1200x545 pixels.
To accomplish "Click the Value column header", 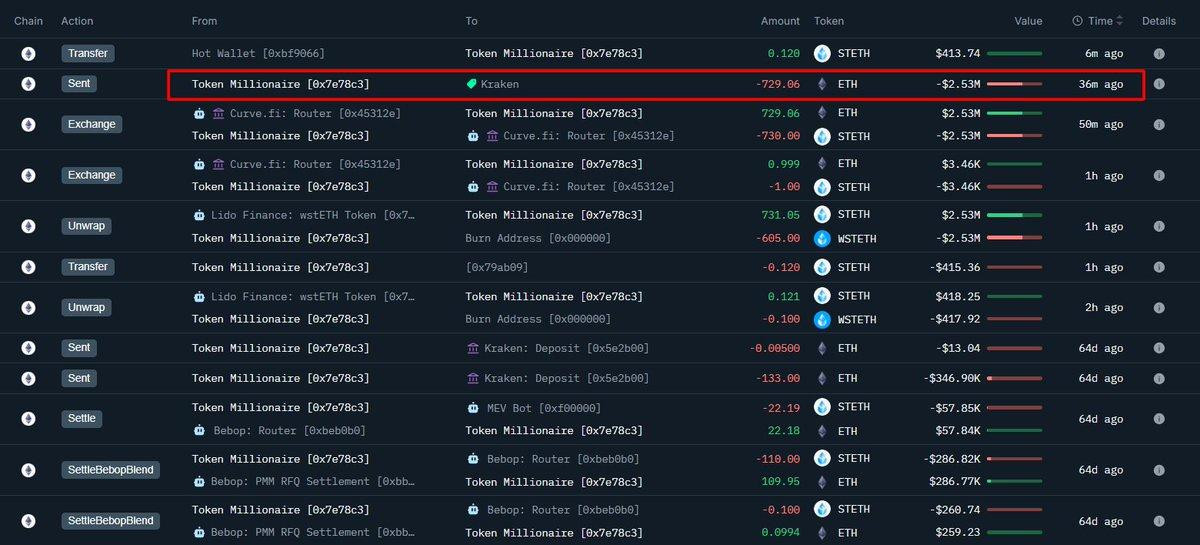I will point(1028,21).
